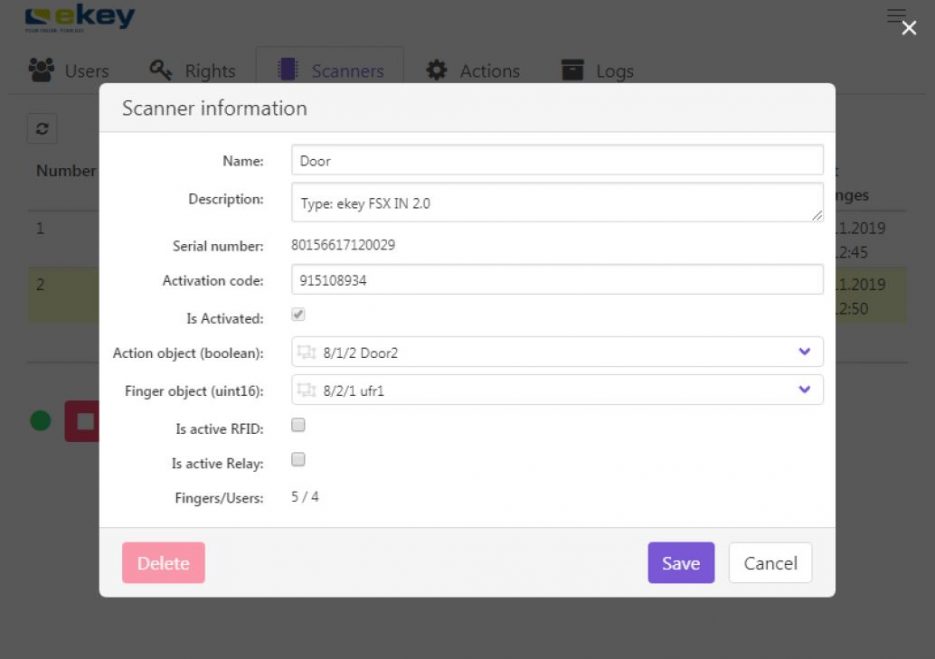Click the Delete button
This screenshot has width=935, height=659.
(x=163, y=563)
